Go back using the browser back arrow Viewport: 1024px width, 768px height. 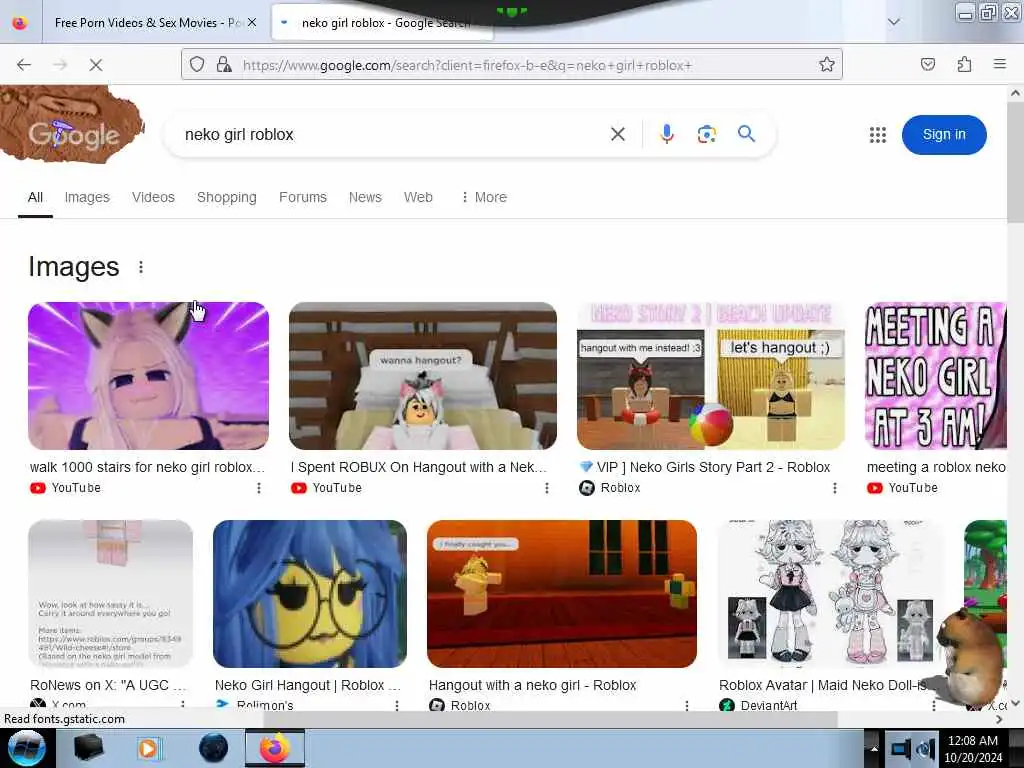[x=24, y=65]
